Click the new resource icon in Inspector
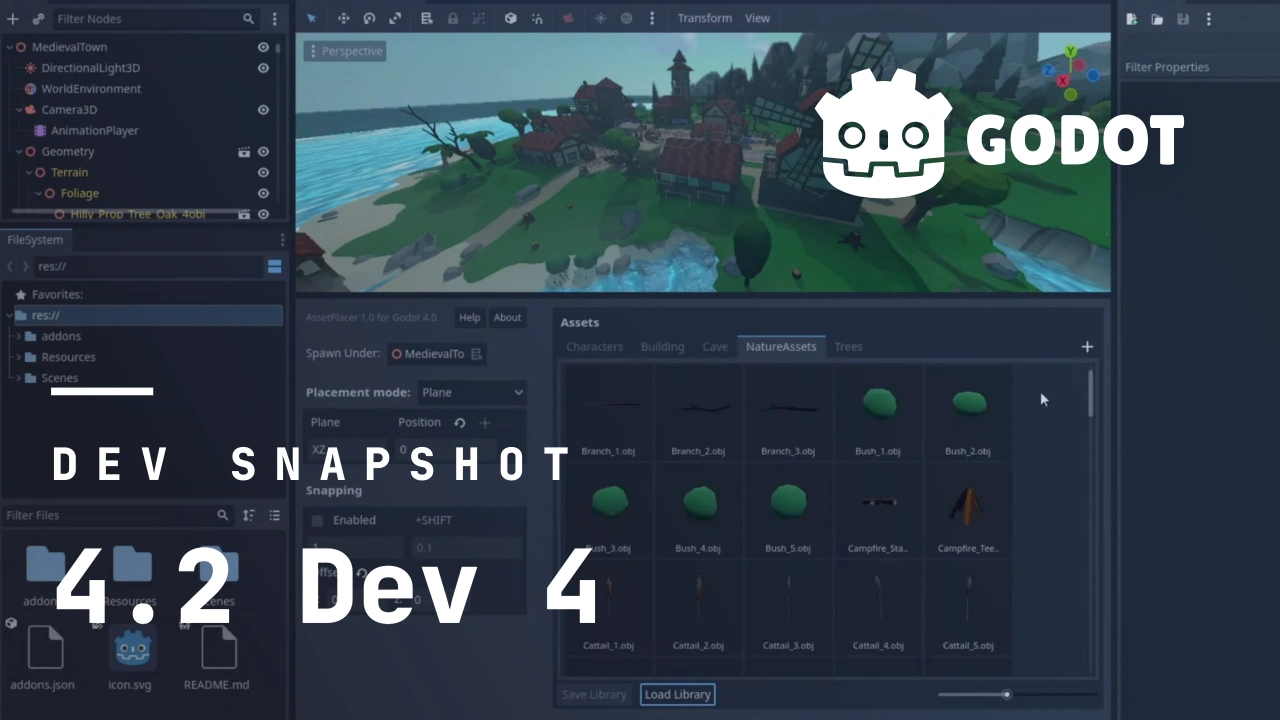 1132,19
